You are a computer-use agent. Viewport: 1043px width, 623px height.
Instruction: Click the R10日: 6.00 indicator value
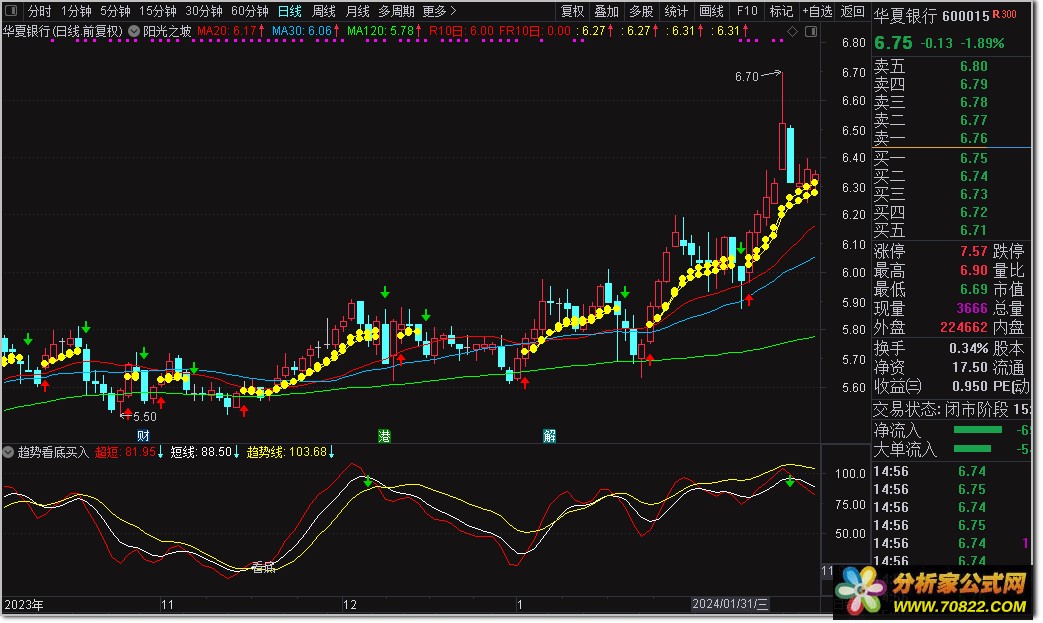[461, 31]
